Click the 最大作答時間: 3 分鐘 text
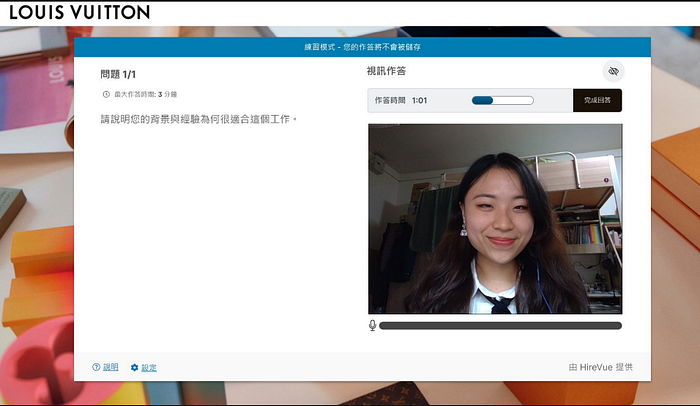This screenshot has height=406, width=700. pos(146,94)
